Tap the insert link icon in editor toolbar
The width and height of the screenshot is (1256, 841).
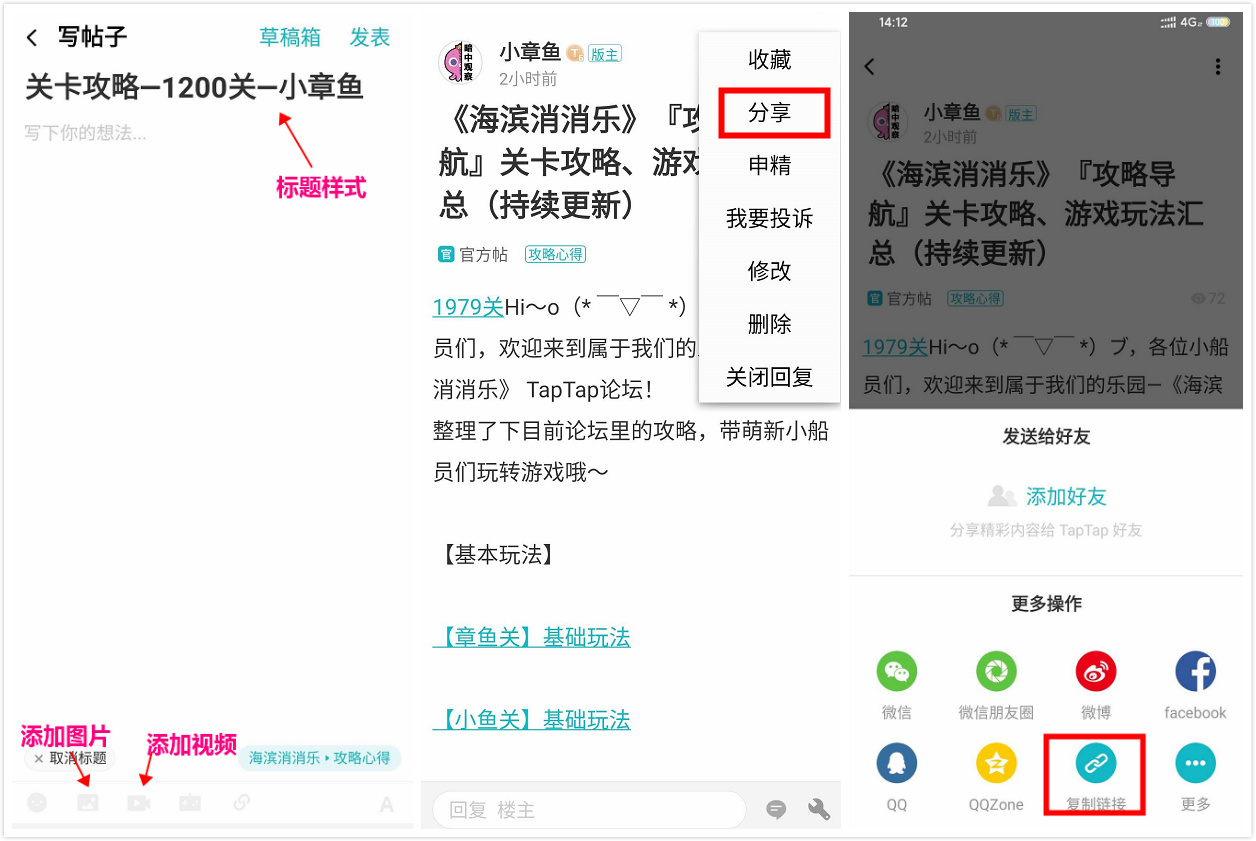(241, 802)
